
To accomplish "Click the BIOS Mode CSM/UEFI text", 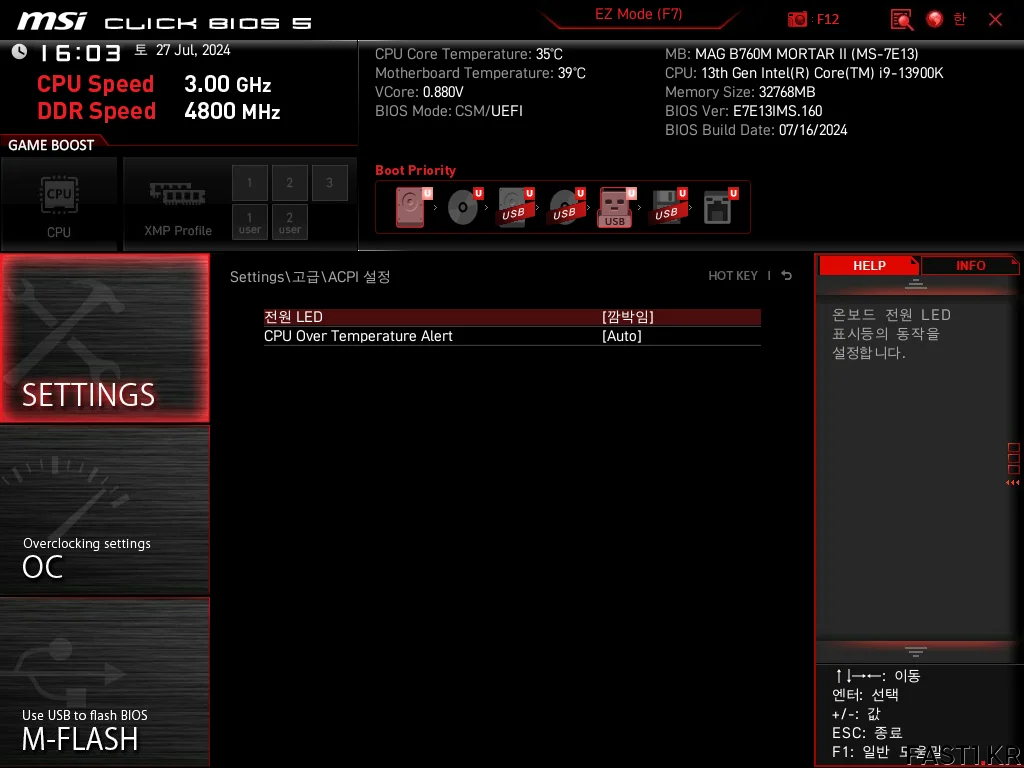I will 449,111.
